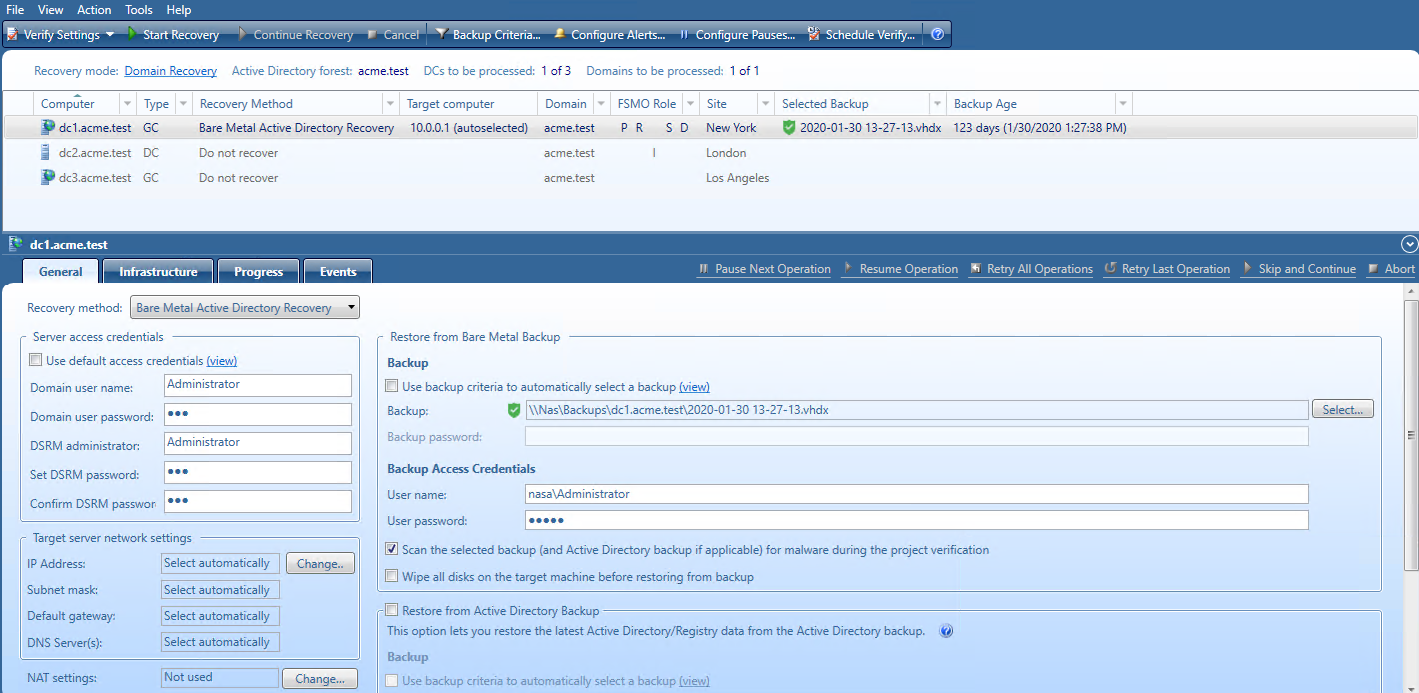
Task: Click the Pause Next Operation icon
Action: [704, 268]
